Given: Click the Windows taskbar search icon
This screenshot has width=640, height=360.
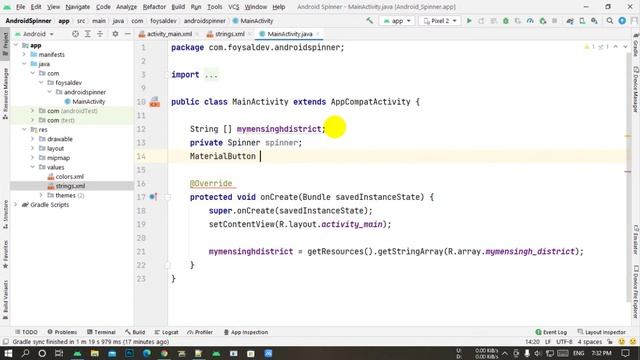Looking at the screenshot, I should point(25,353).
